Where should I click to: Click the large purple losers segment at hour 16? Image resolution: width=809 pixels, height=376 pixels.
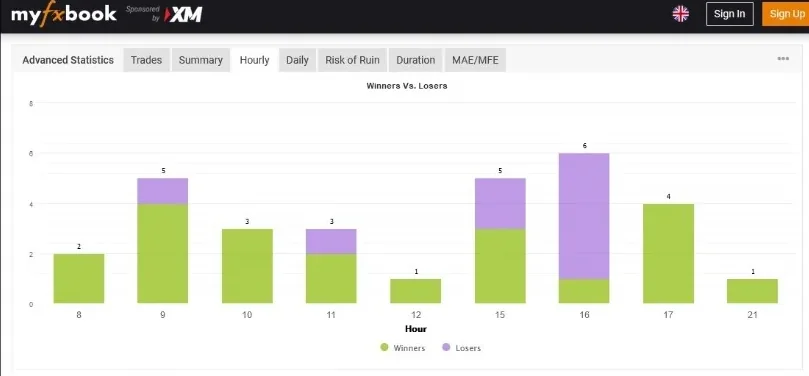point(584,216)
